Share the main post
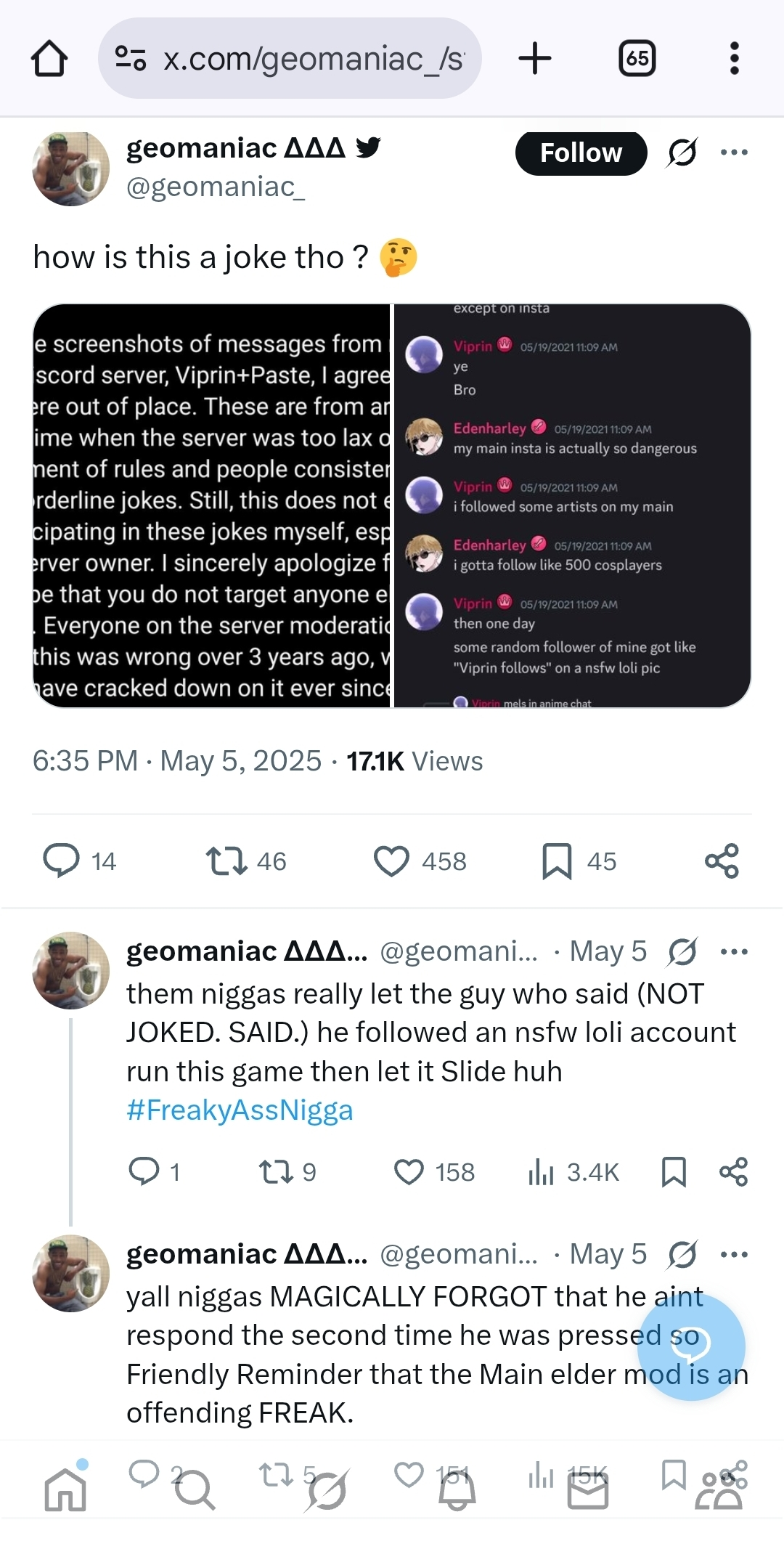 (x=722, y=861)
